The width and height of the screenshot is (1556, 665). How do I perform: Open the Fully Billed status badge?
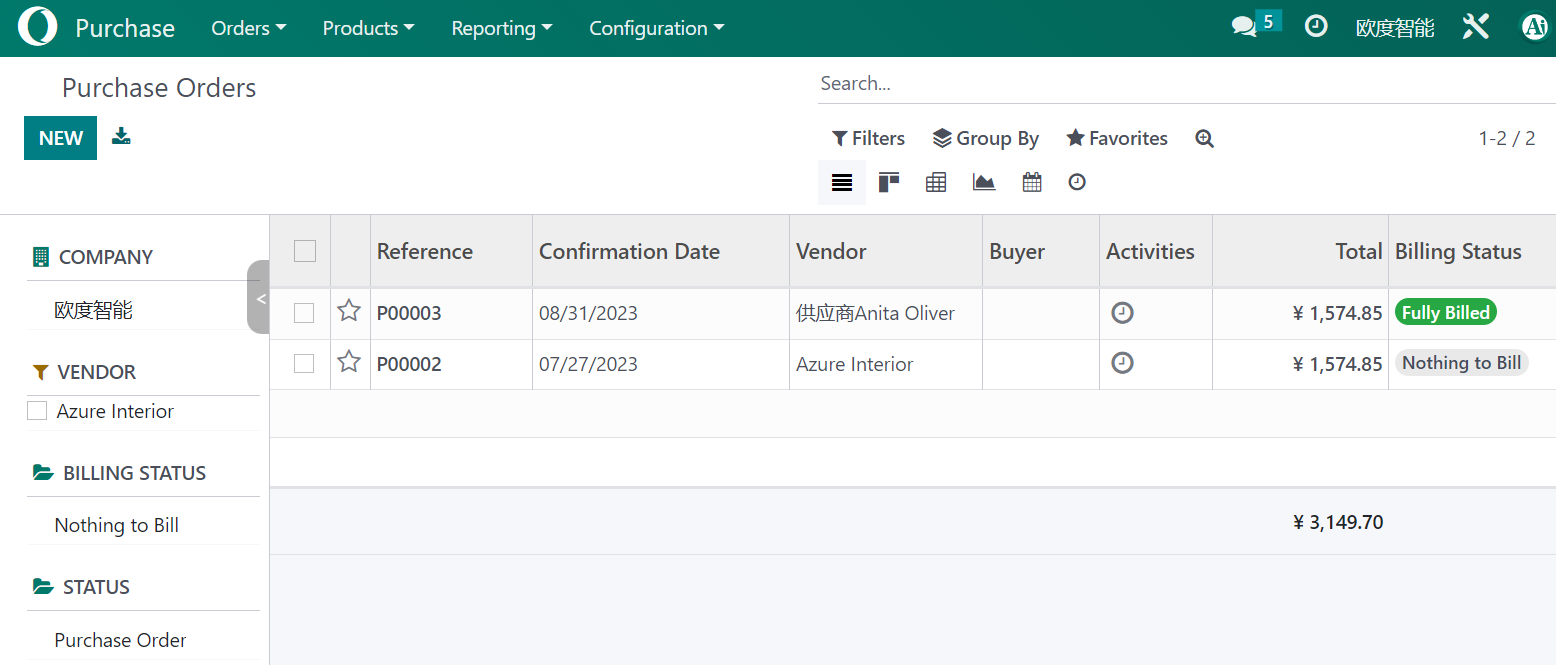pos(1446,313)
